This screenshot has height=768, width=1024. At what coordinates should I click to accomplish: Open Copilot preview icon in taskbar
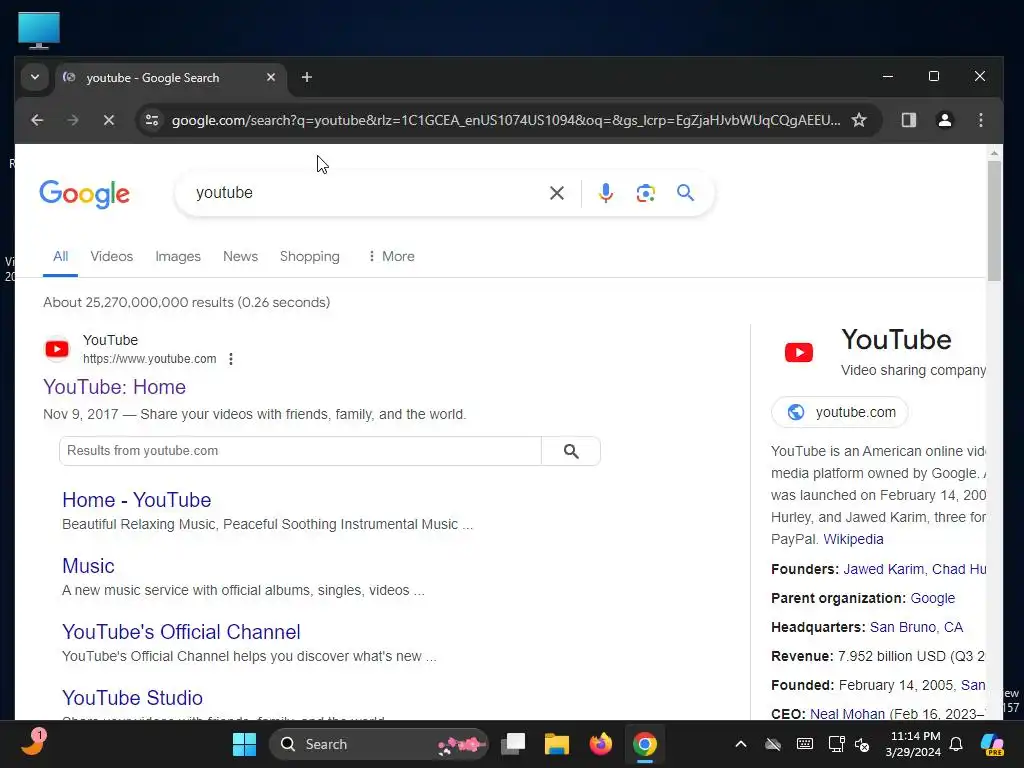[x=992, y=744]
